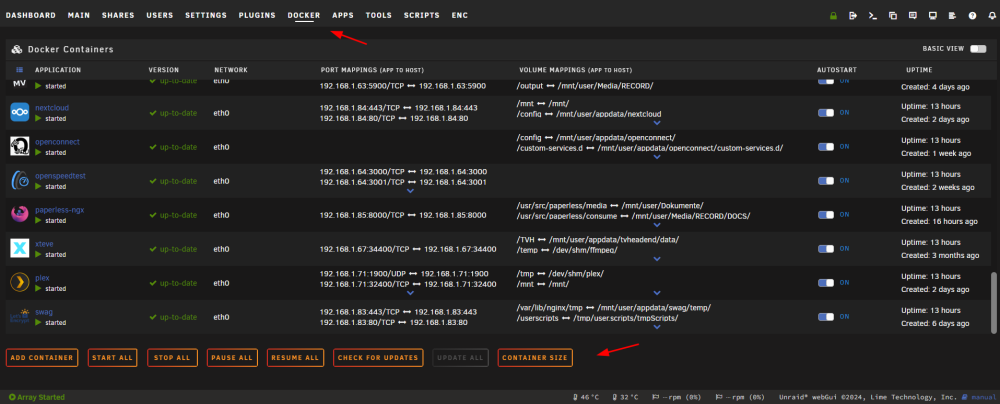The width and height of the screenshot is (1000, 404).
Task: Click the Resume All button
Action: 295,357
